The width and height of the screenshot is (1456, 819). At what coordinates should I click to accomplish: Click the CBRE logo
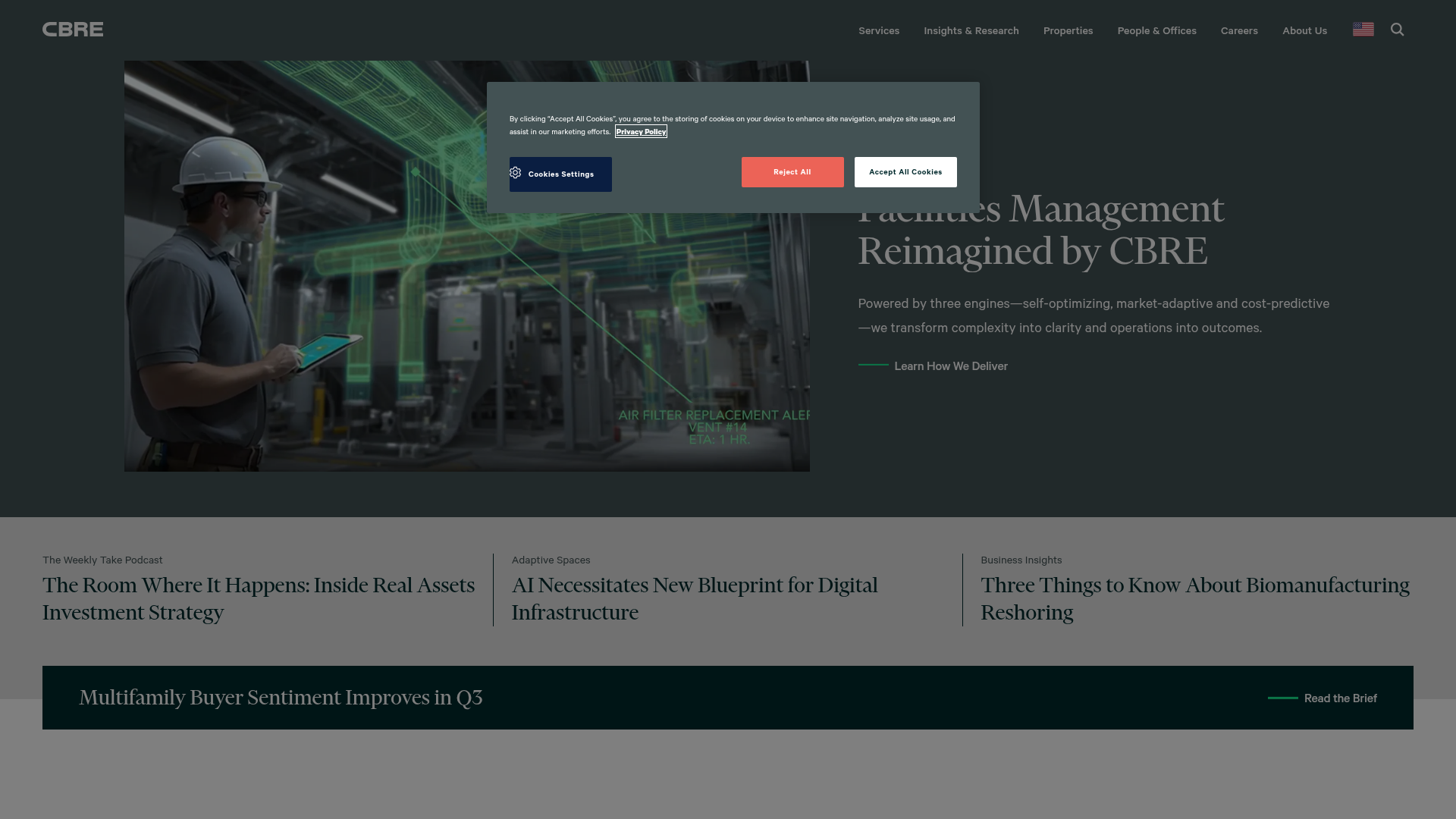(72, 29)
